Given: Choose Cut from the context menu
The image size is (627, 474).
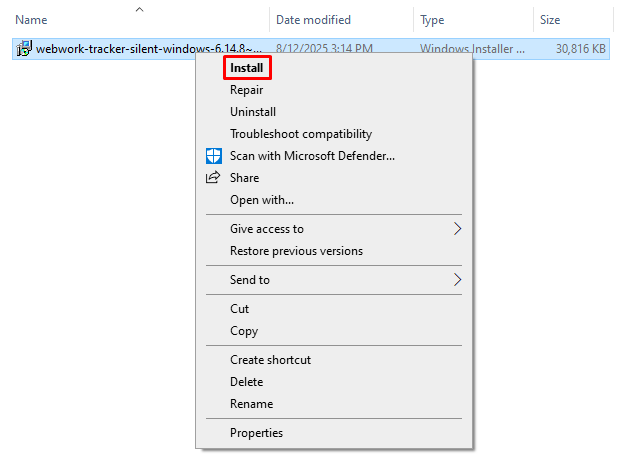Looking at the screenshot, I should (x=240, y=309).
